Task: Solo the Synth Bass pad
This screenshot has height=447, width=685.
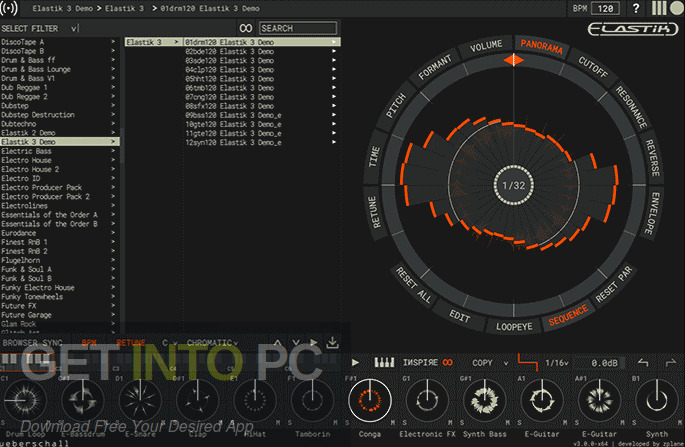Action: [x=462, y=423]
